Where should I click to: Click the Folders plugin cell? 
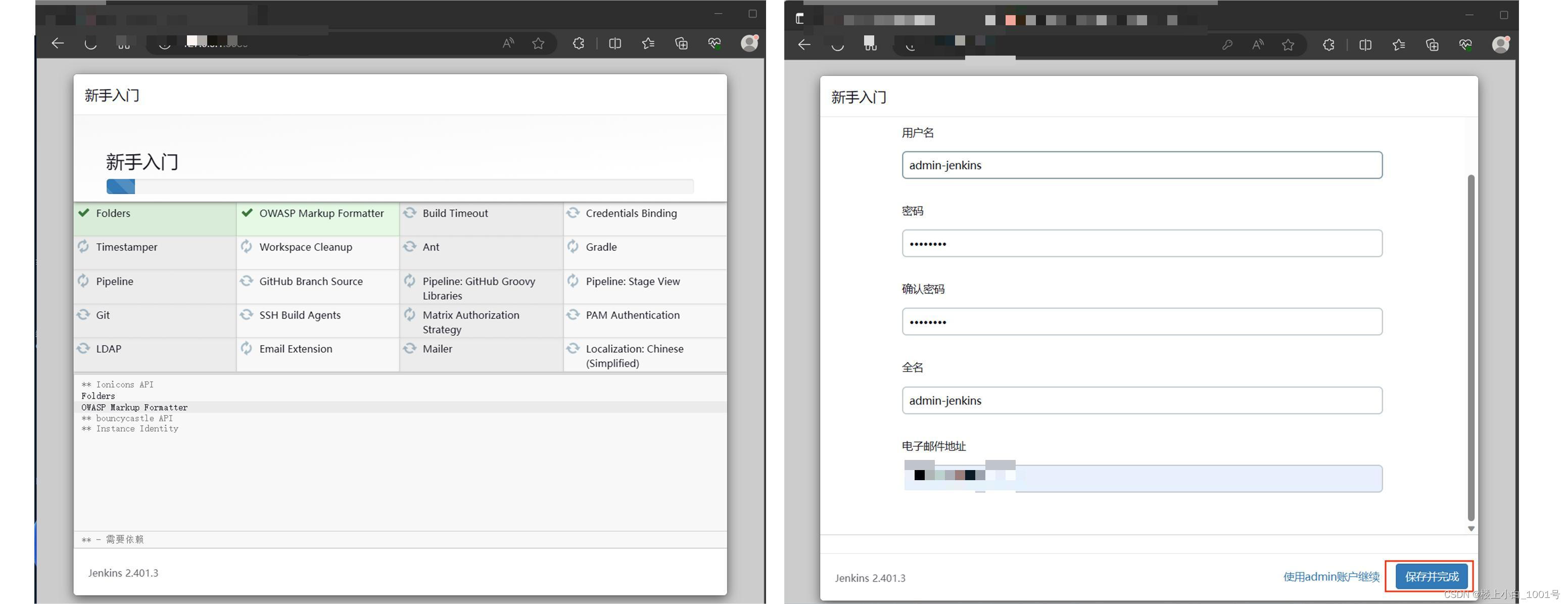155,218
